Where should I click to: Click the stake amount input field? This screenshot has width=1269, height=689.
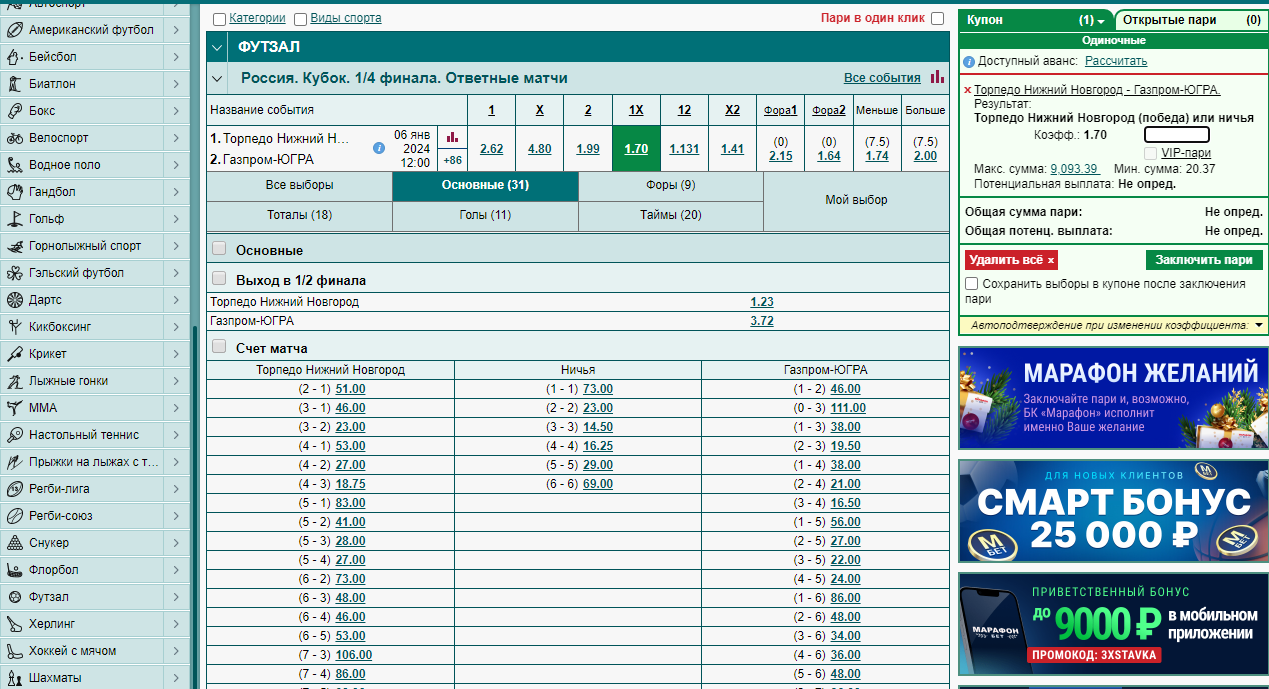1176,134
